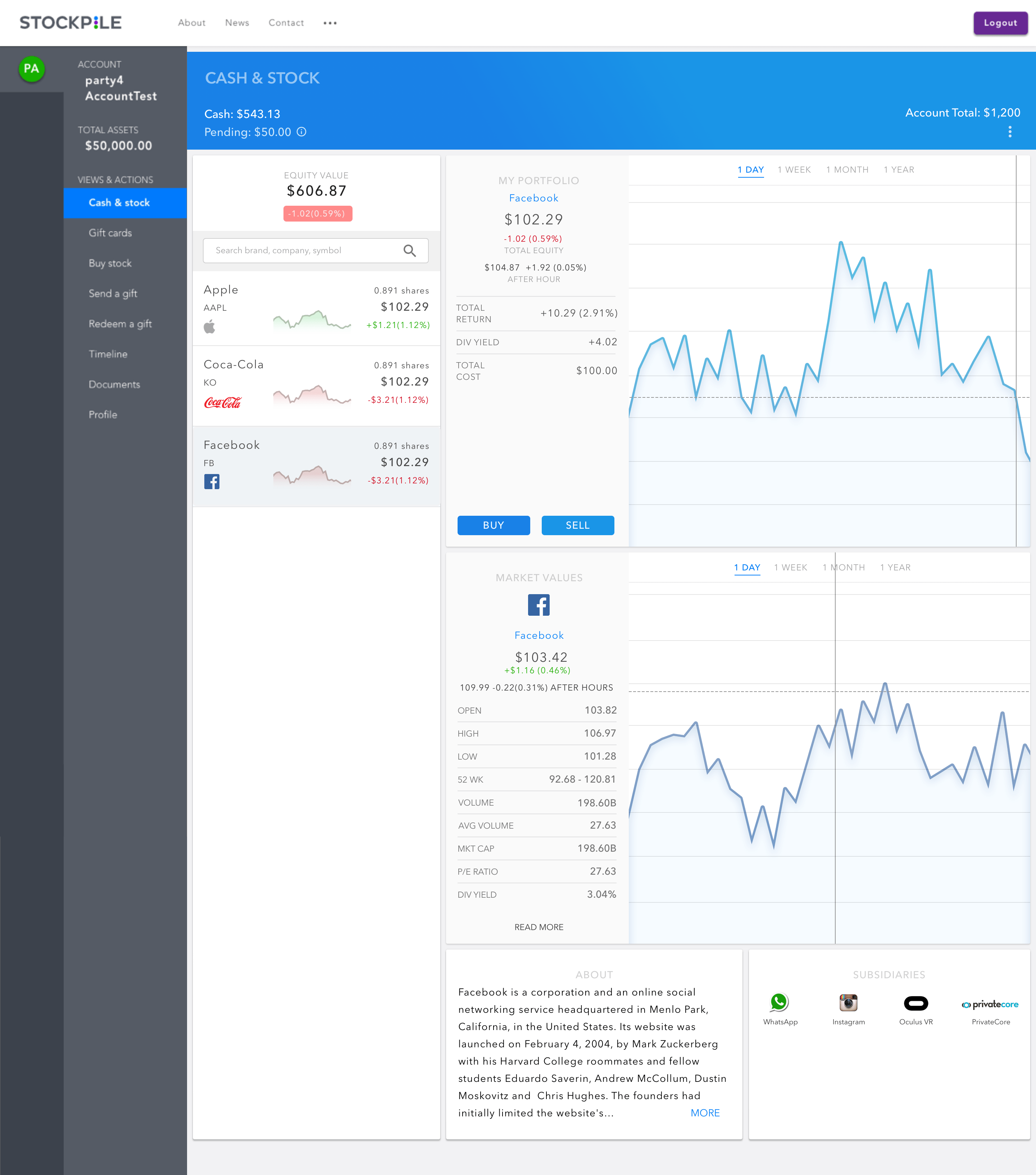Switch portfolio chart to 1 WEEK view
The image size is (1036, 1175).
click(x=794, y=170)
